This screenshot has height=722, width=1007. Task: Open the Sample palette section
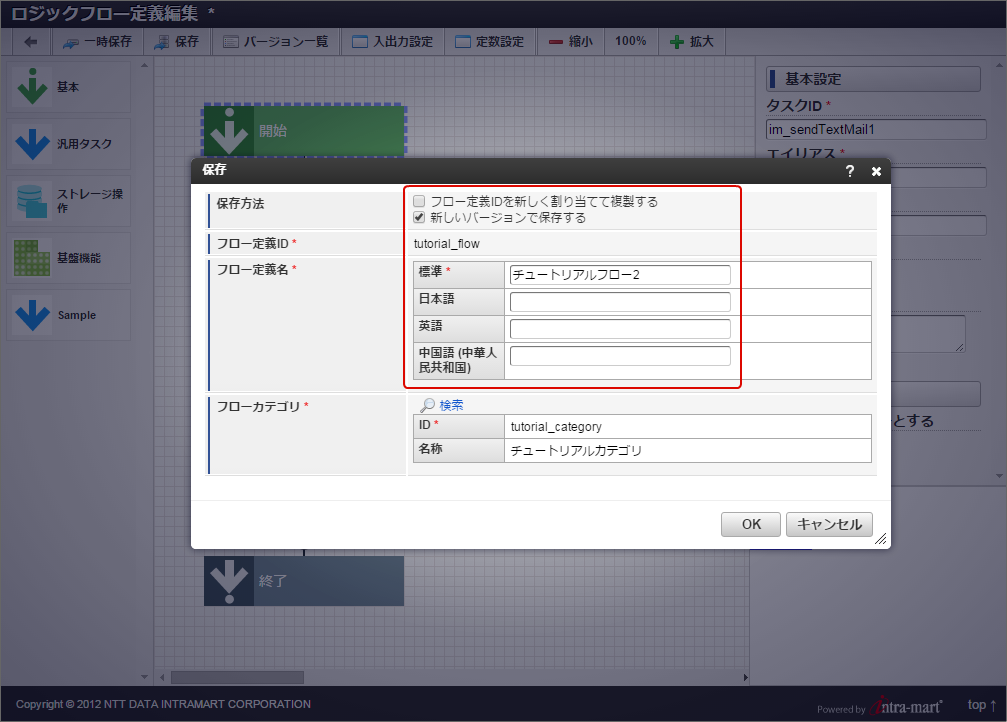pyautogui.click(x=67, y=314)
